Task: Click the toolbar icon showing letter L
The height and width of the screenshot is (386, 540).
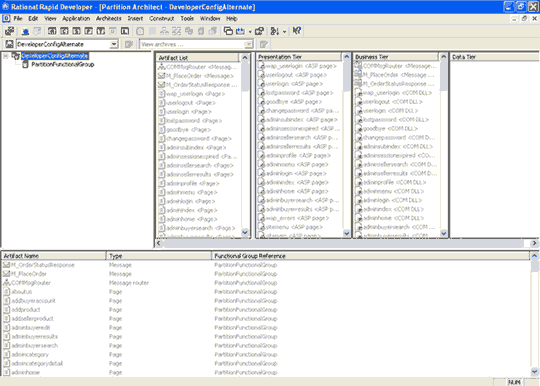Action: click(x=125, y=31)
